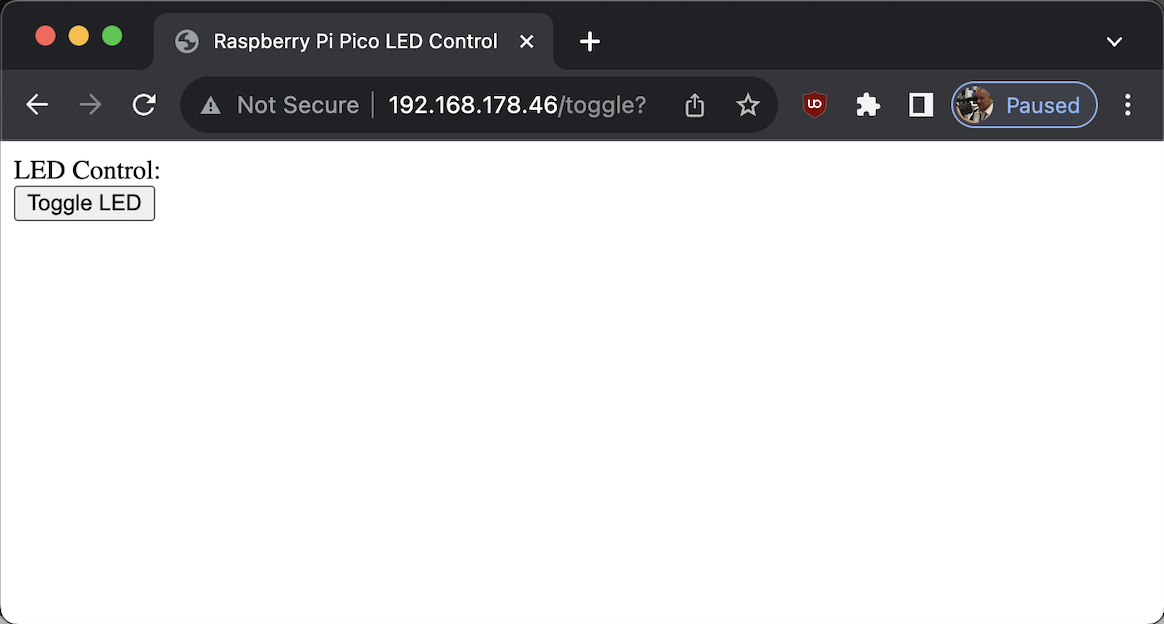Click the Not Secure label in address bar
The height and width of the screenshot is (624, 1164).
pos(298,105)
